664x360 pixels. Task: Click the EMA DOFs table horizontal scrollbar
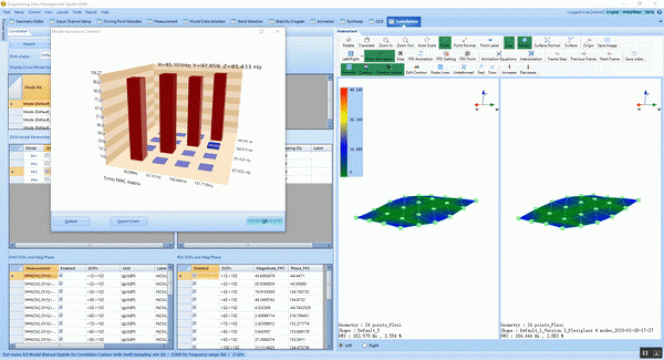(x=89, y=346)
